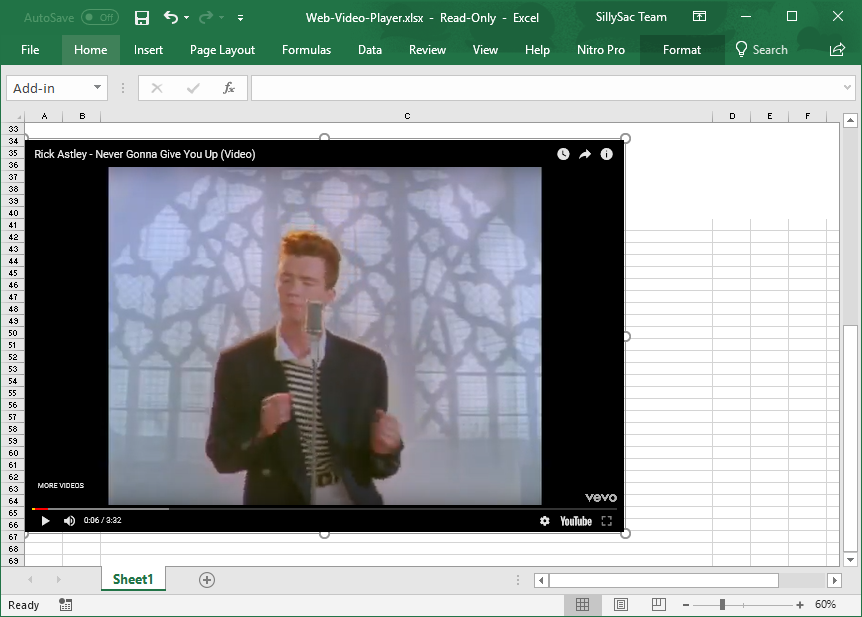This screenshot has height=617, width=862.
Task: Select column A header
Action: tap(44, 116)
